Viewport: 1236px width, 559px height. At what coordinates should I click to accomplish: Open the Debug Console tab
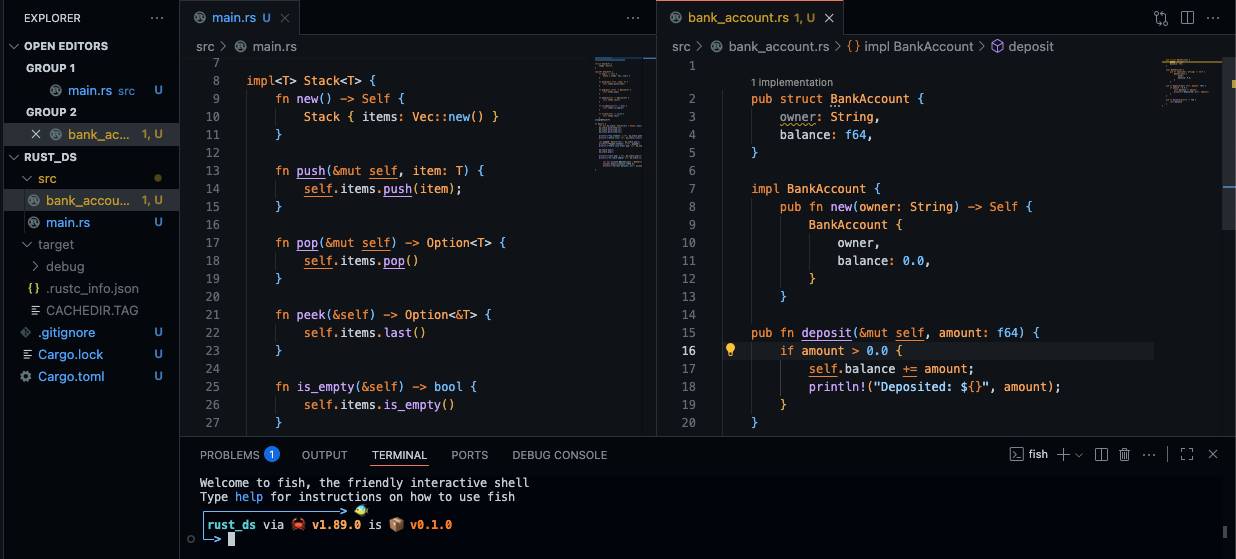560,454
